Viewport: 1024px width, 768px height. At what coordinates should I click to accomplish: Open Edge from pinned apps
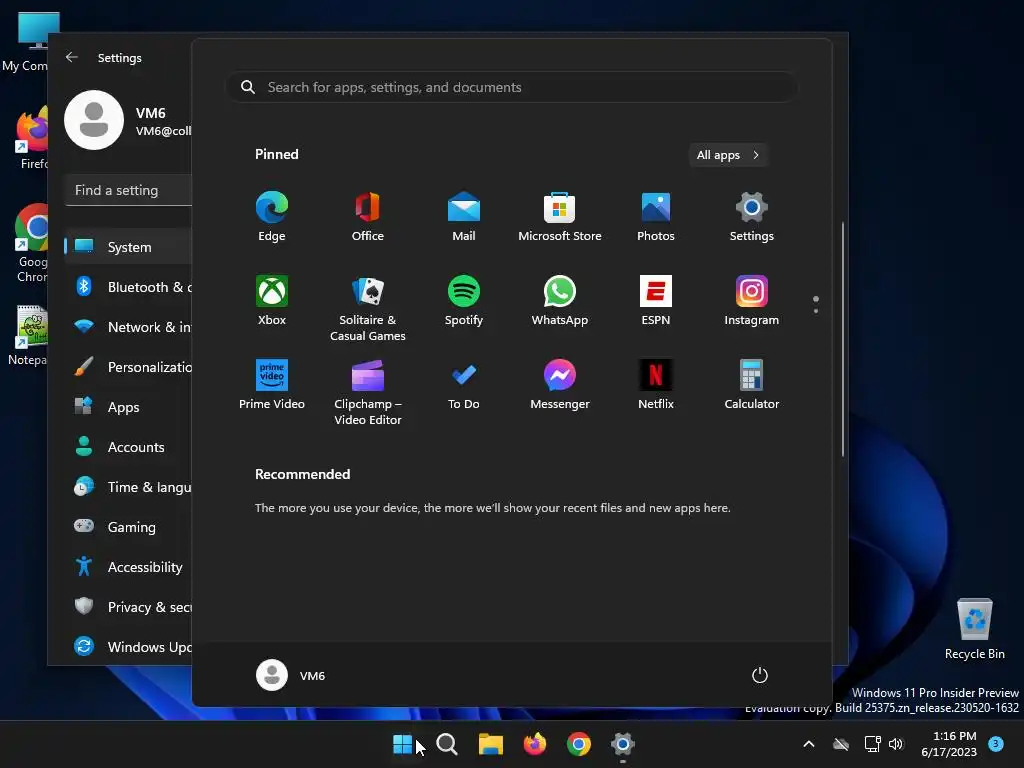[272, 217]
